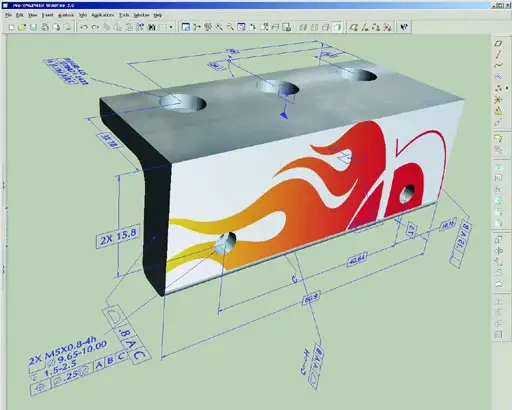The width and height of the screenshot is (512, 410).
Task: Create a new file with the New icon
Action: [x=12, y=27]
